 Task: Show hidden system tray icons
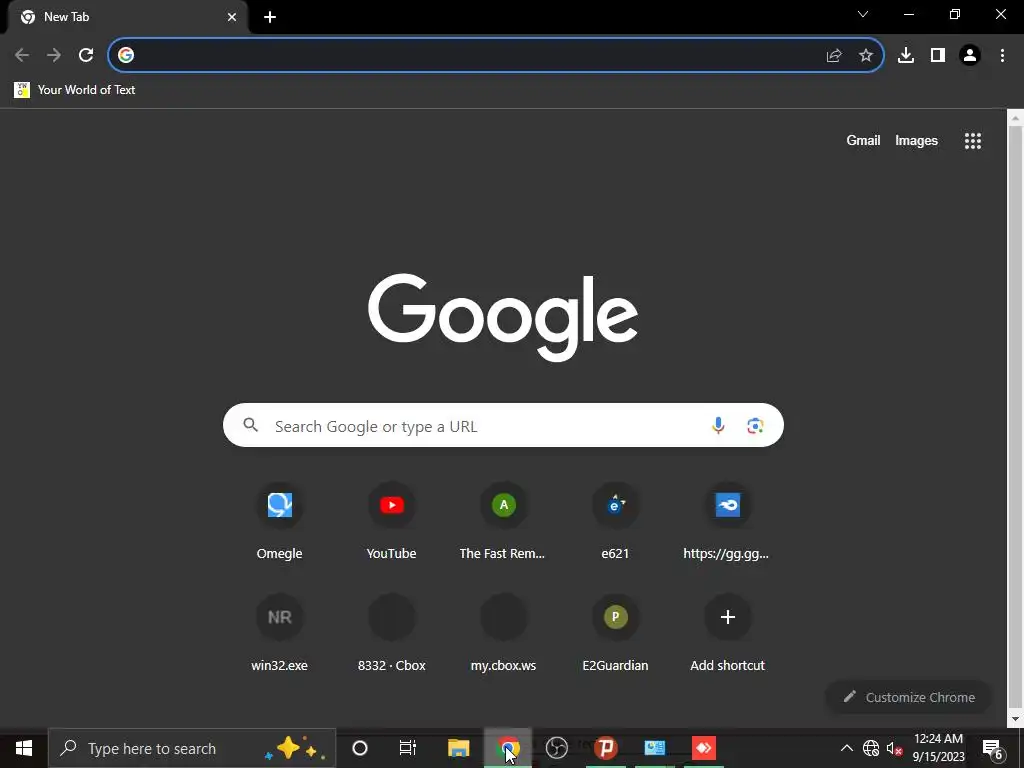tap(846, 748)
